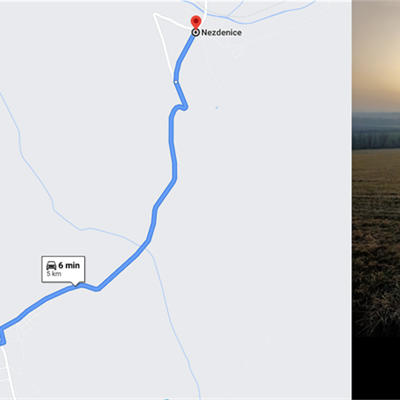The image size is (400, 400).
Task: Click the building outline southeast of Nezdenice
Action: 238,51
